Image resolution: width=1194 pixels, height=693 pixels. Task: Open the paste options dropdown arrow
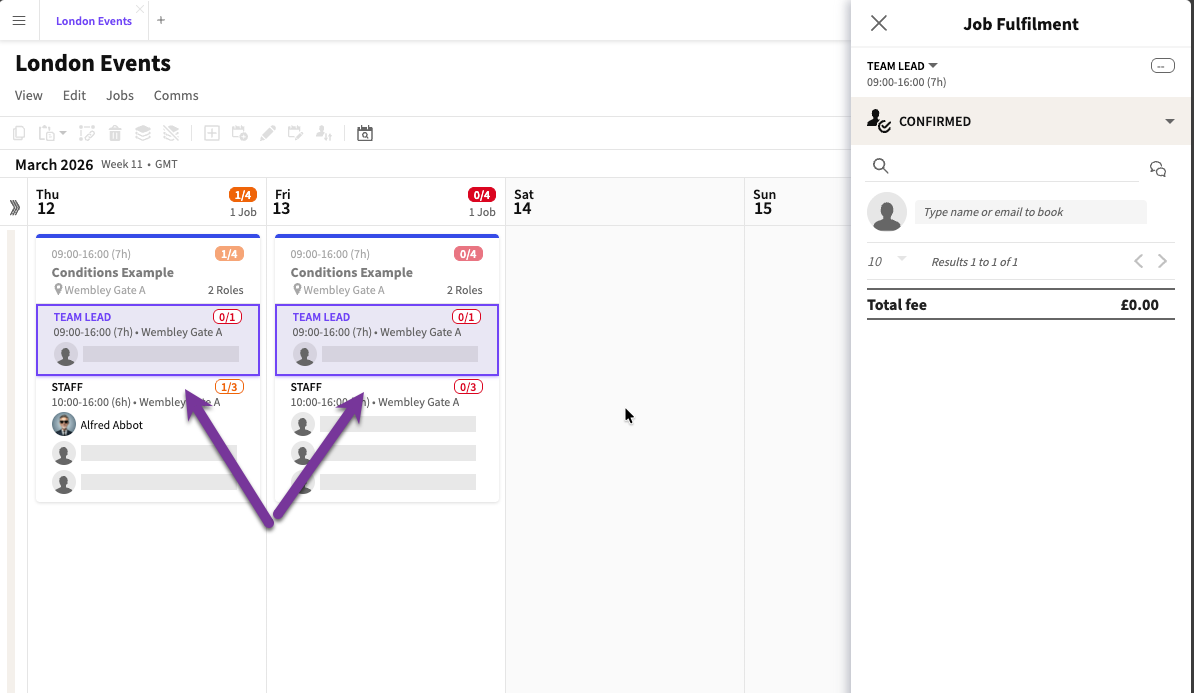pos(63,133)
